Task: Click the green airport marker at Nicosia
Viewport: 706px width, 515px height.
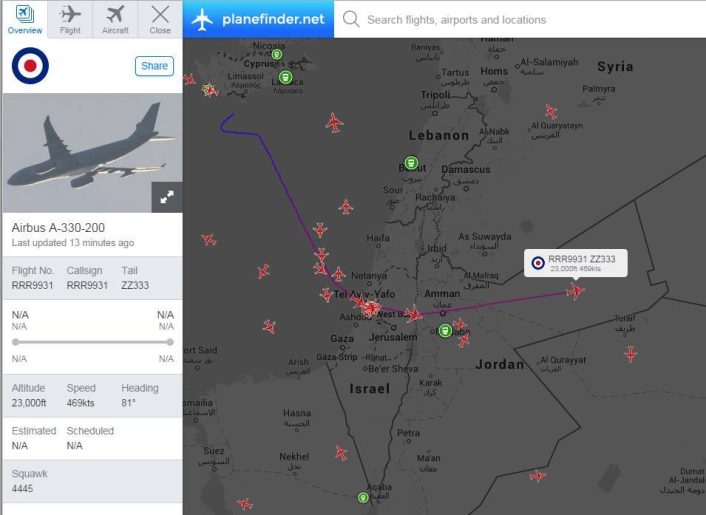Action: coord(277,54)
